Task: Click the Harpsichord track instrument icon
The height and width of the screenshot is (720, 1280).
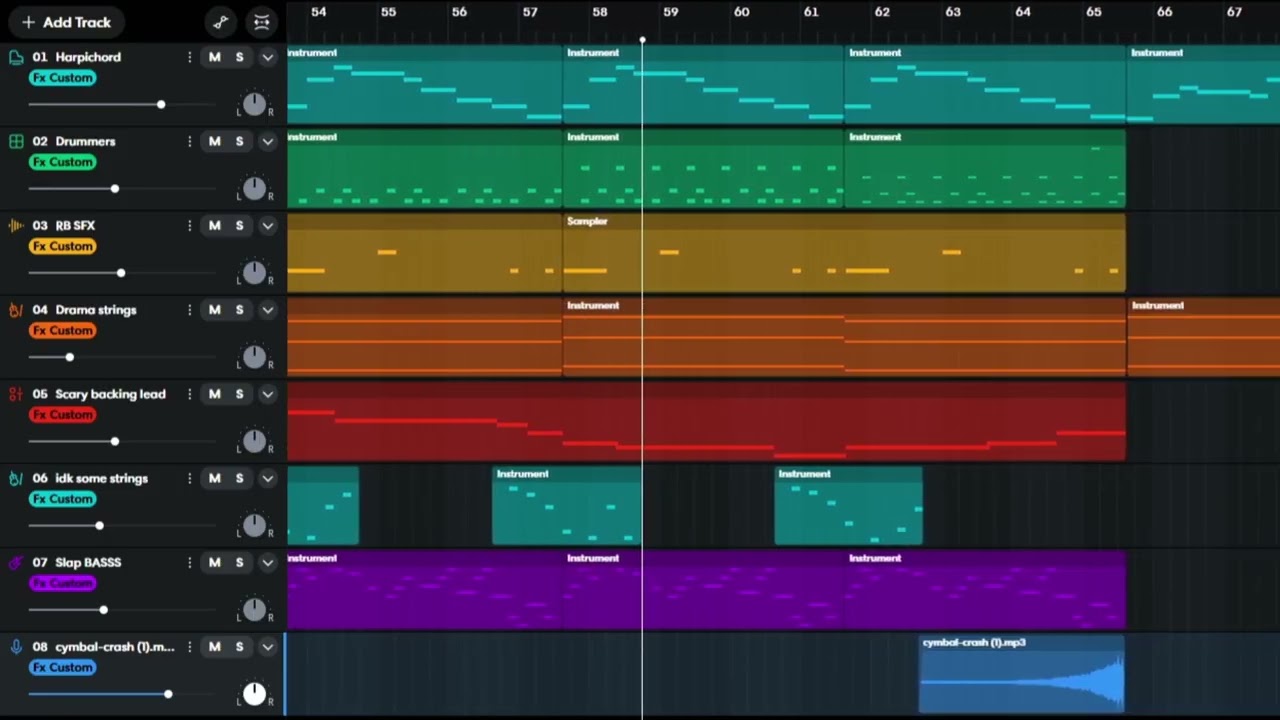Action: click(16, 57)
